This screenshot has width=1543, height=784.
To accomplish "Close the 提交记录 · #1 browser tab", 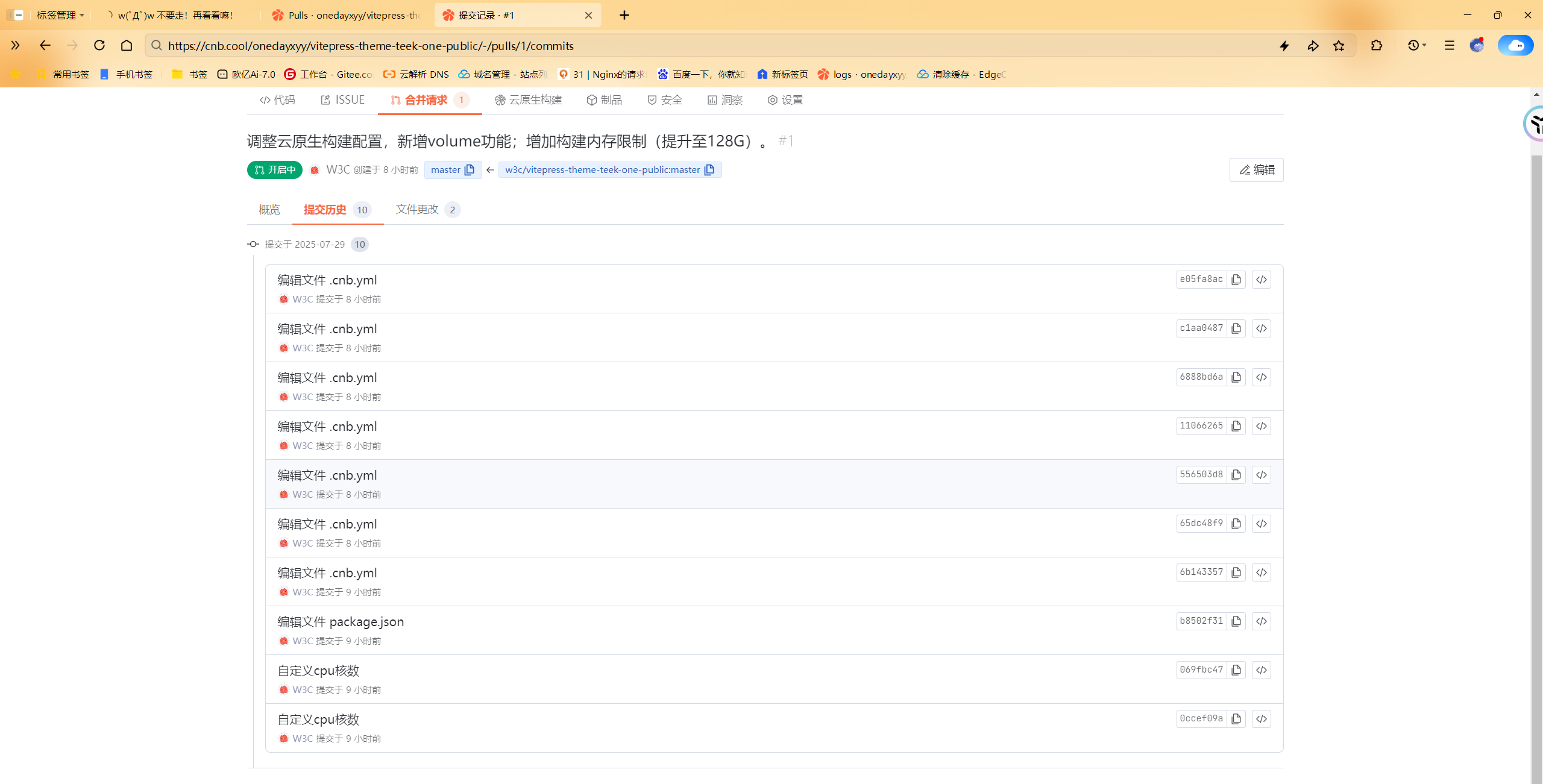I will click(x=589, y=16).
